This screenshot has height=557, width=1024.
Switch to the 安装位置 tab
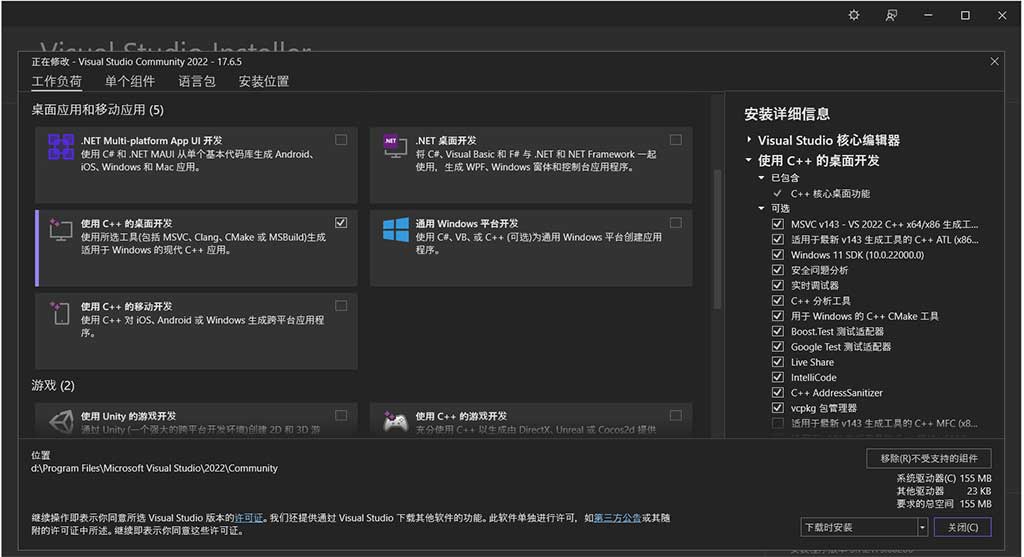pos(264,81)
